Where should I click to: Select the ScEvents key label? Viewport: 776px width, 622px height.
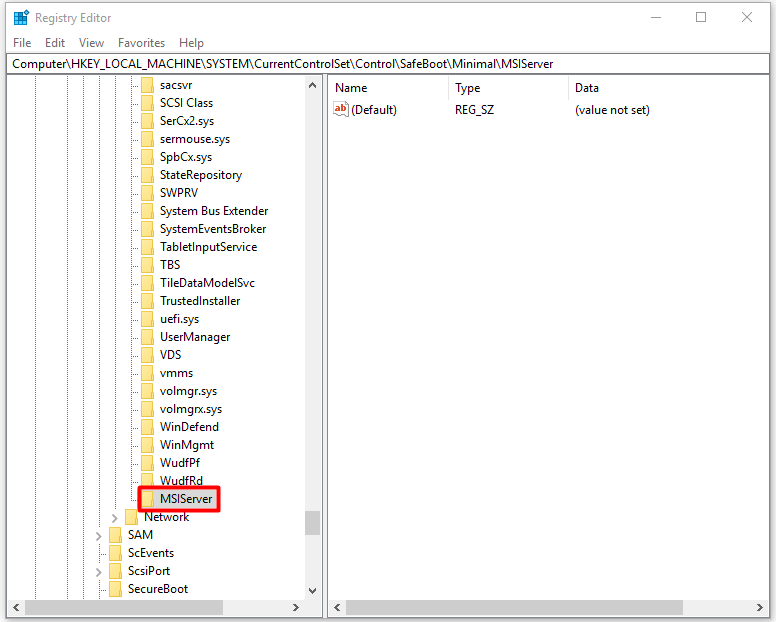(x=151, y=553)
